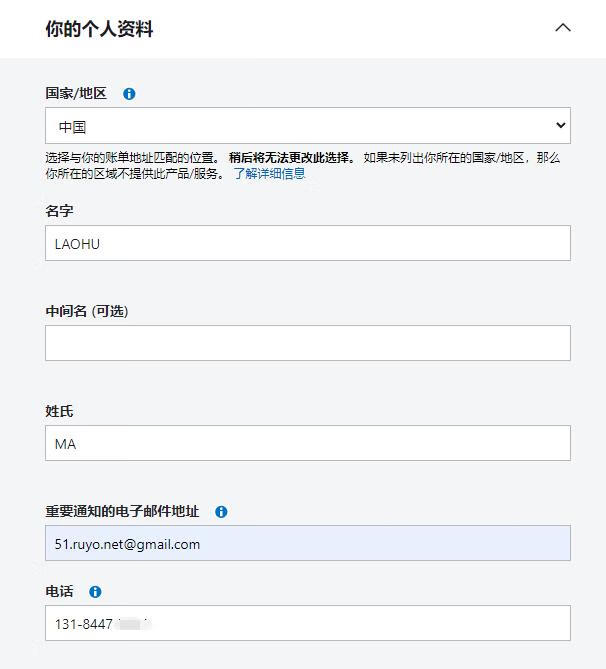Open the 了解详细信息 link
Screen dimensions: 606x669
269,174
